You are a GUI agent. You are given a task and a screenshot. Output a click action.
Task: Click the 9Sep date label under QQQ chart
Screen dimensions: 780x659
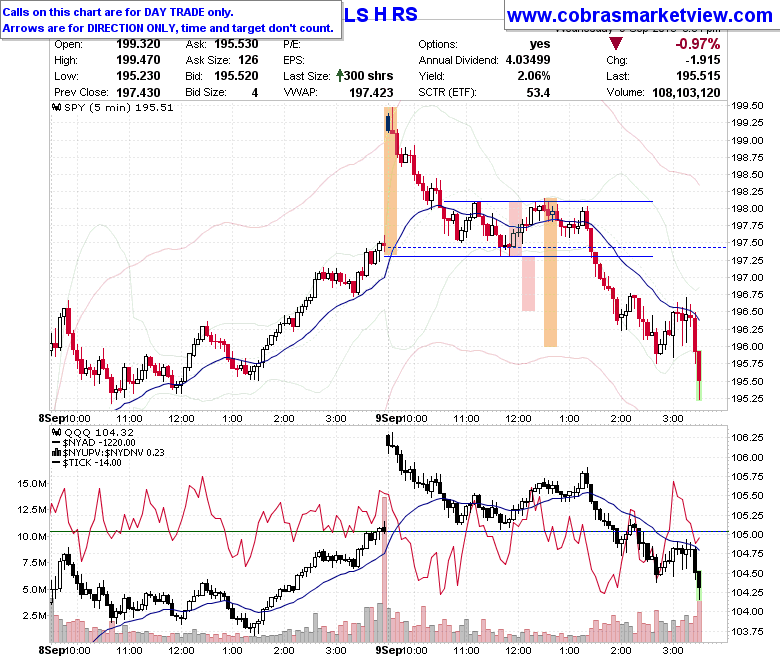pyautogui.click(x=388, y=650)
